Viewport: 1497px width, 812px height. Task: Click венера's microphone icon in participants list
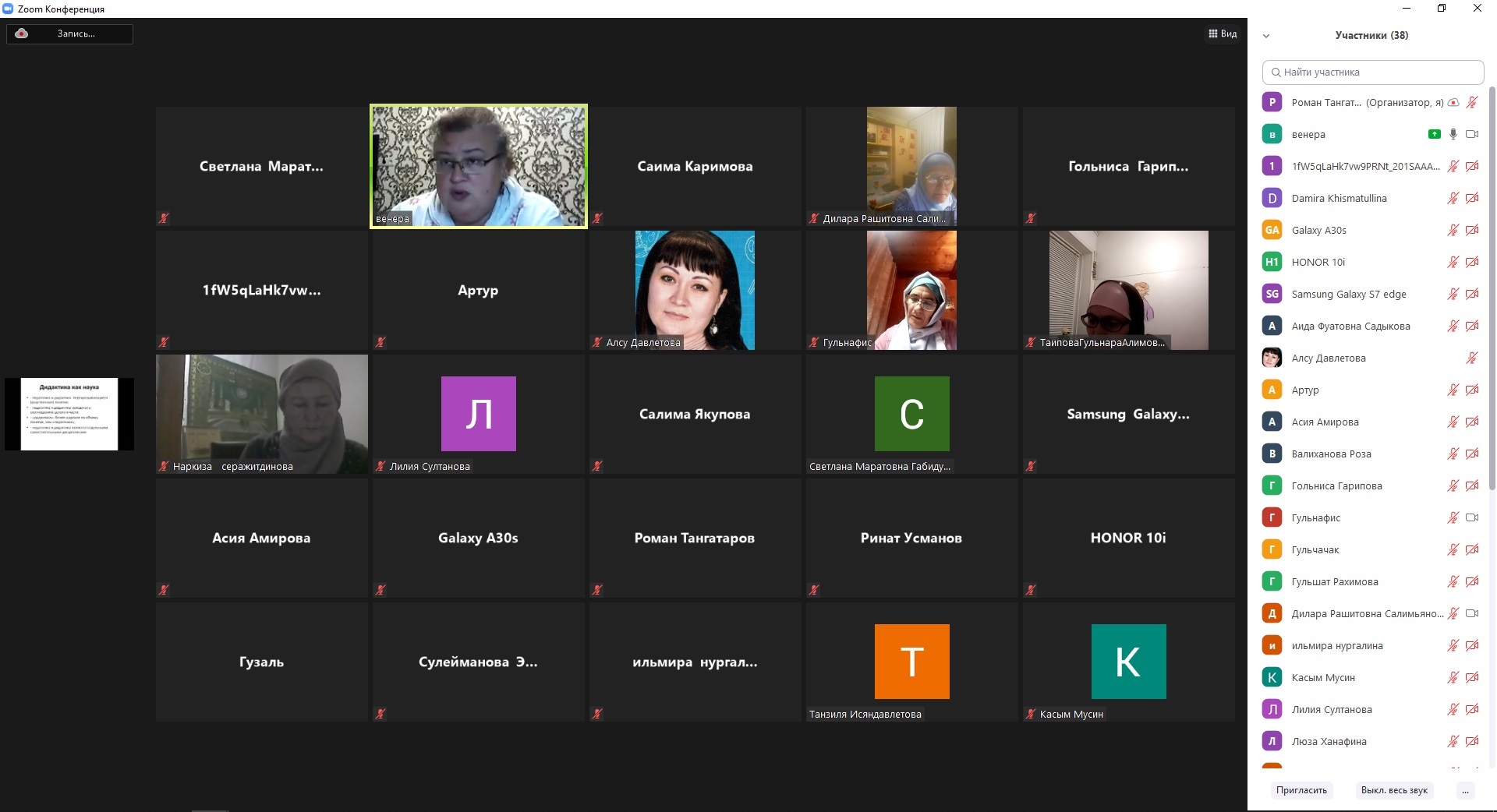point(1453,134)
